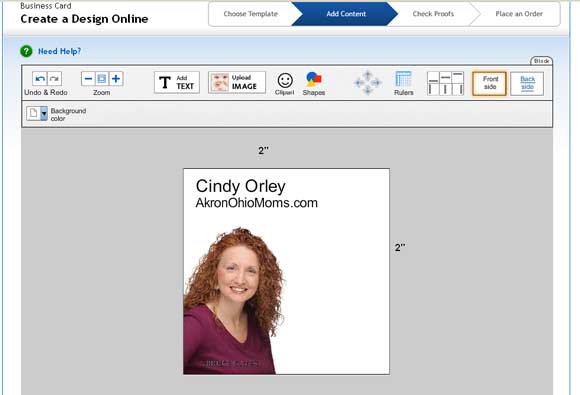Switch to the Back side view

pos(527,84)
